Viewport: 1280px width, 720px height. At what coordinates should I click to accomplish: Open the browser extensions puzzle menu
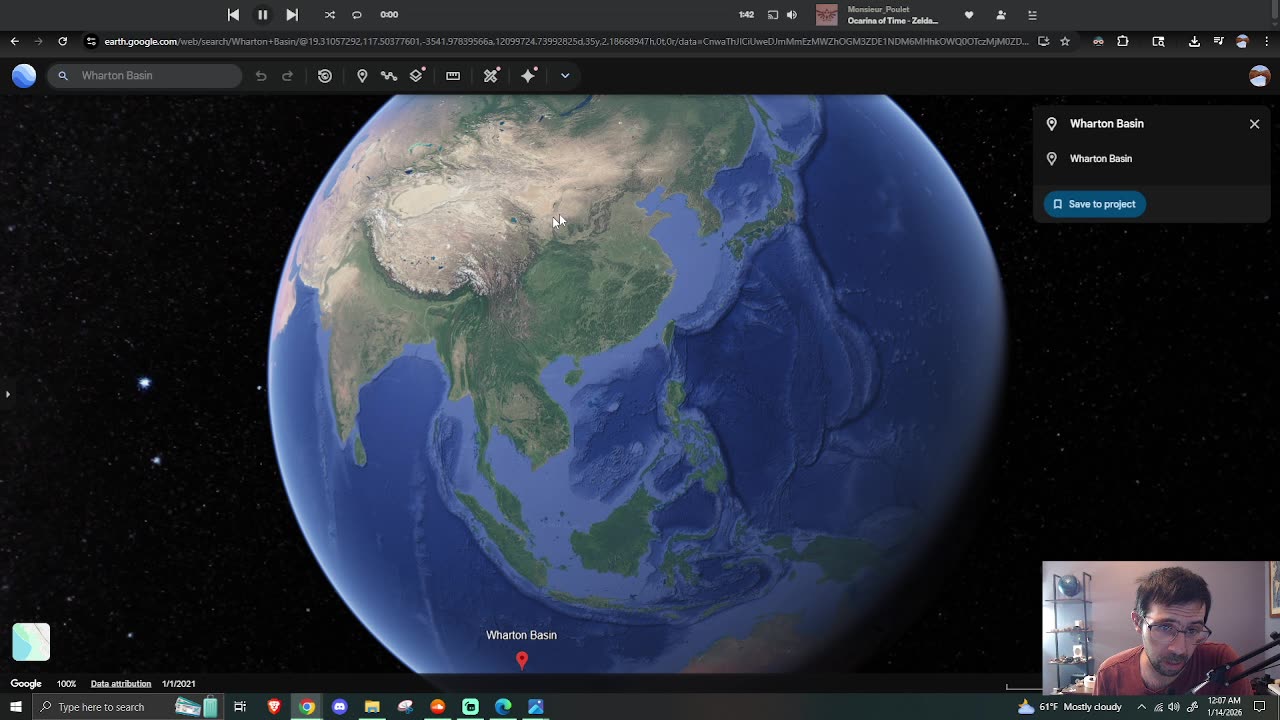click(1123, 41)
